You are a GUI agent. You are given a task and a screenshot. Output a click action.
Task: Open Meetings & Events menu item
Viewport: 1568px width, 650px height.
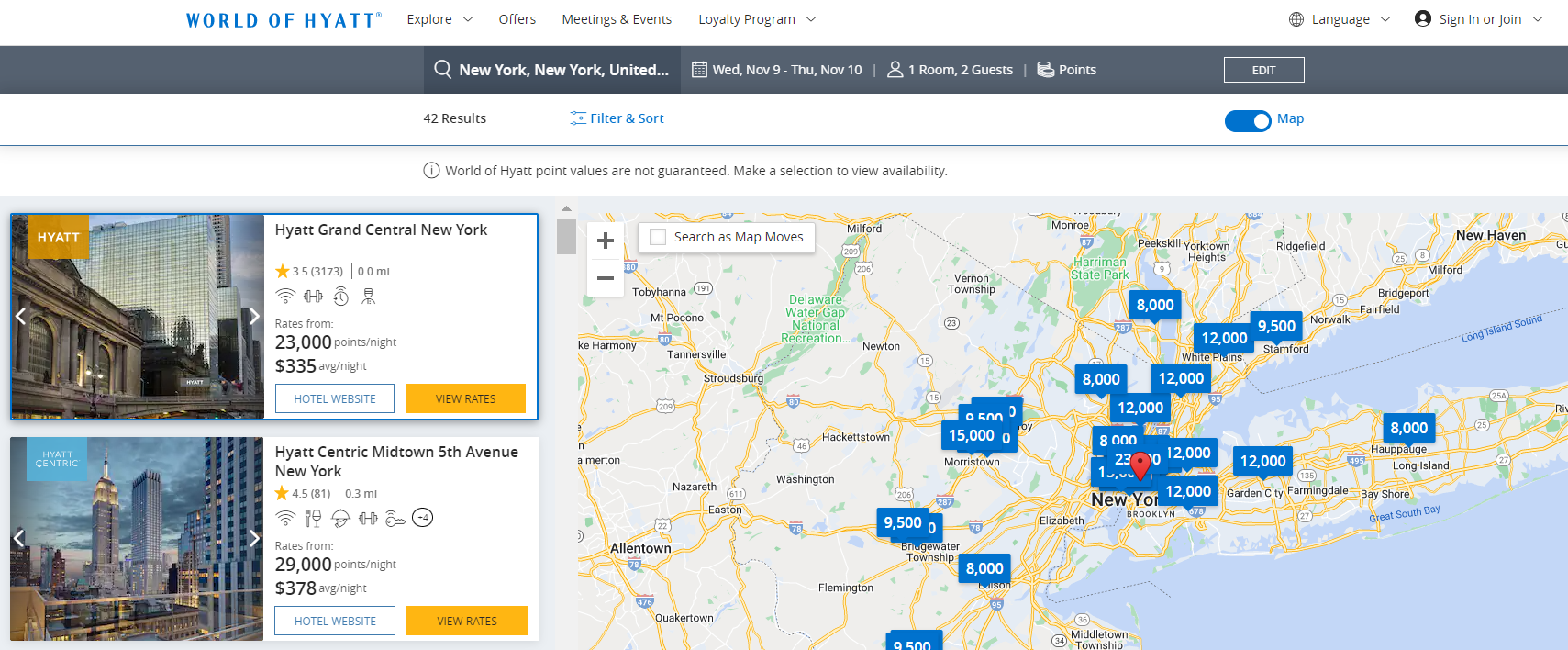(x=617, y=19)
